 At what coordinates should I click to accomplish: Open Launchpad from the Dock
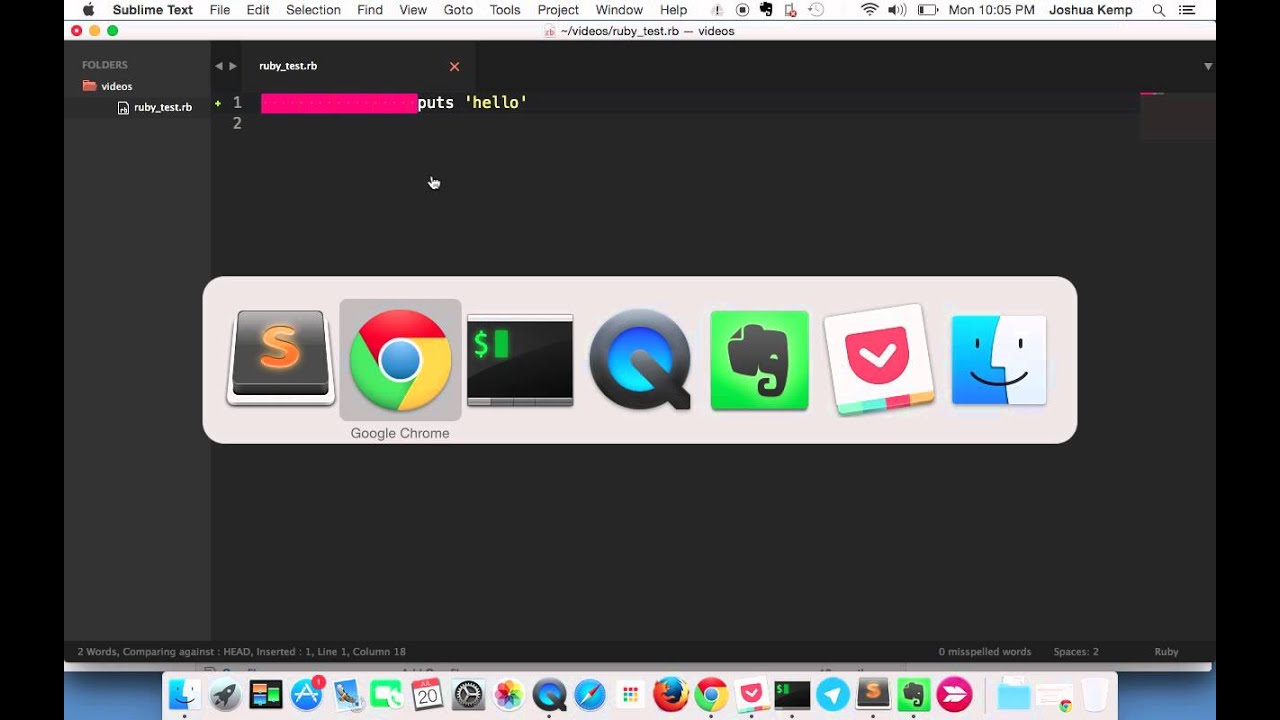click(225, 694)
